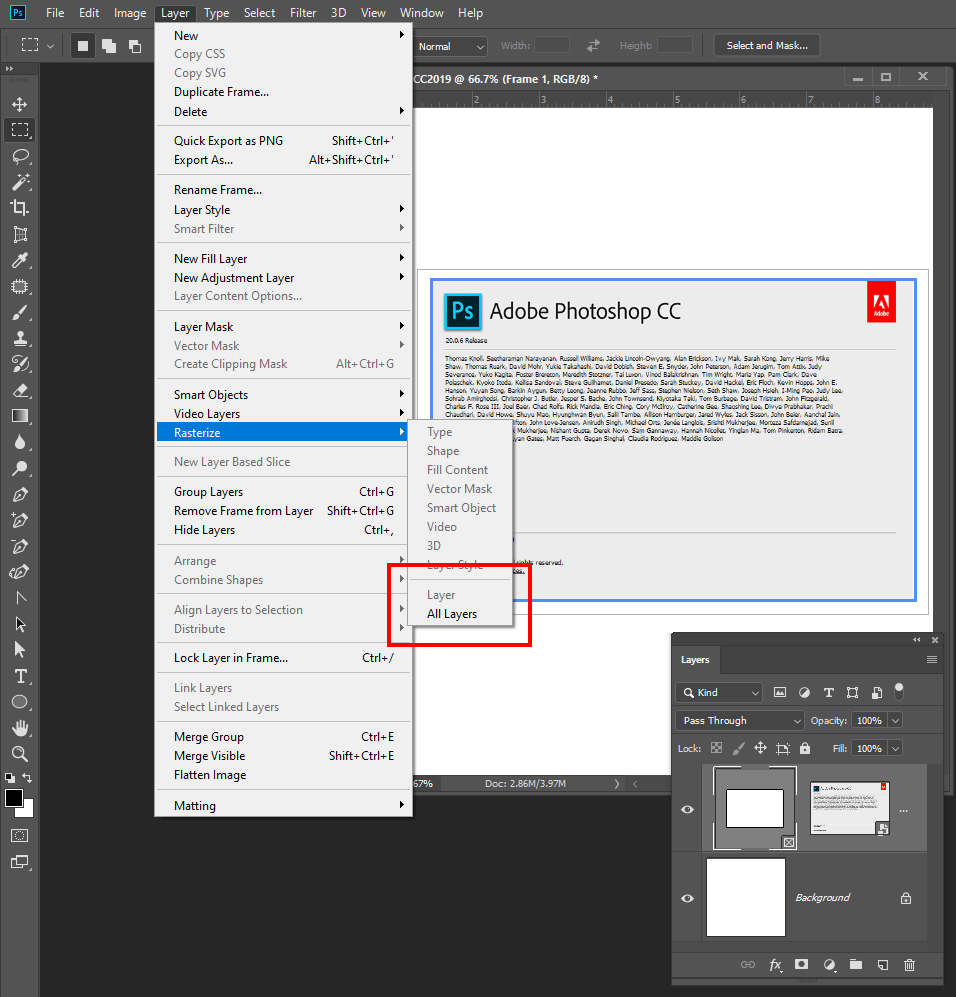Toggle visibility of the top frame layer

pos(687,810)
